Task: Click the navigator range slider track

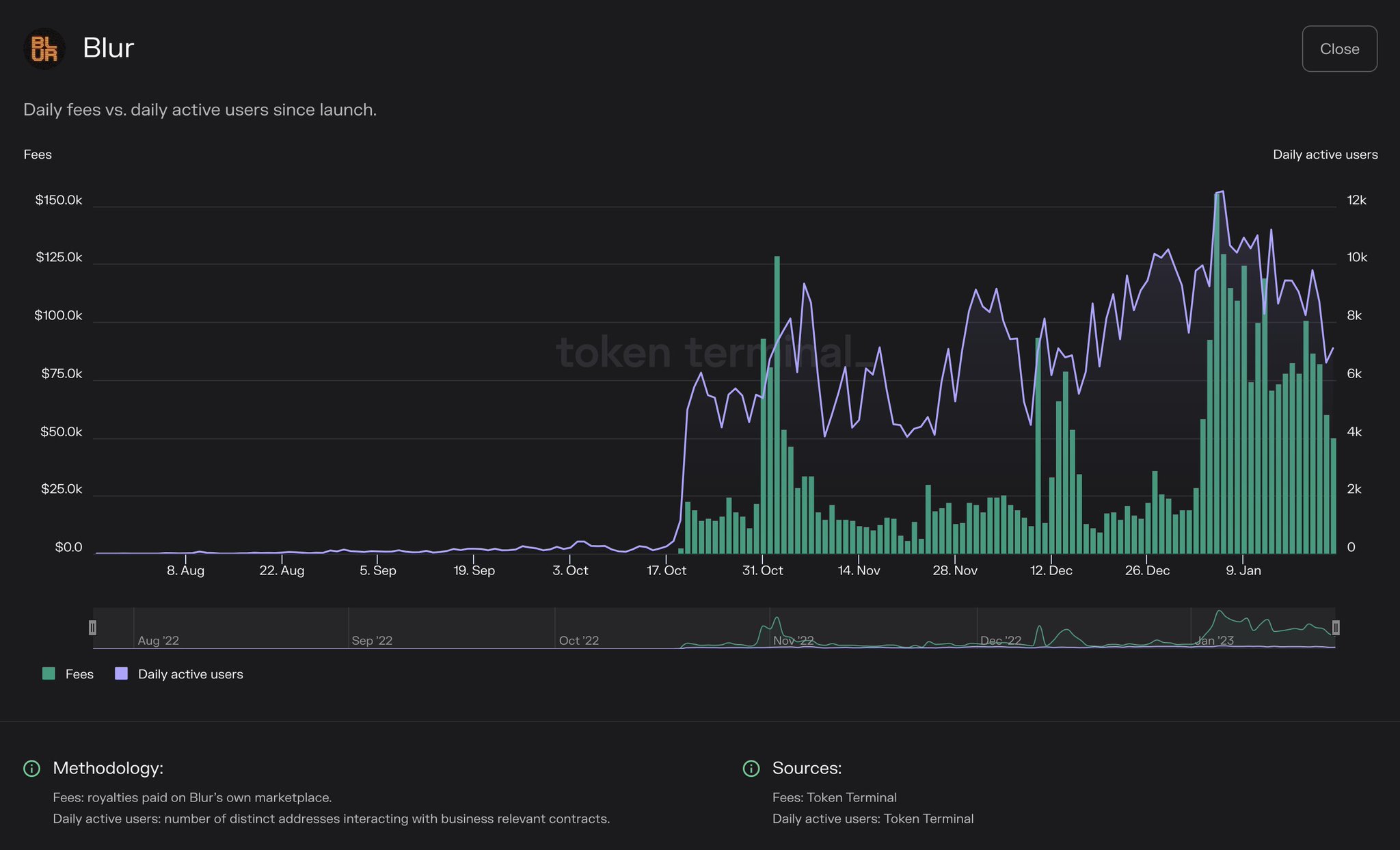Action: click(x=714, y=626)
